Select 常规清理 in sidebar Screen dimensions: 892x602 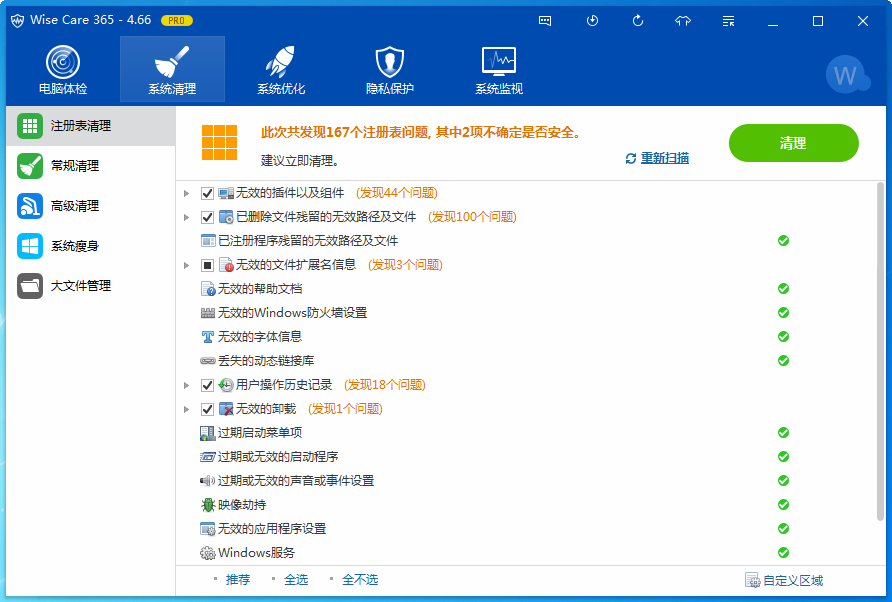coord(90,166)
